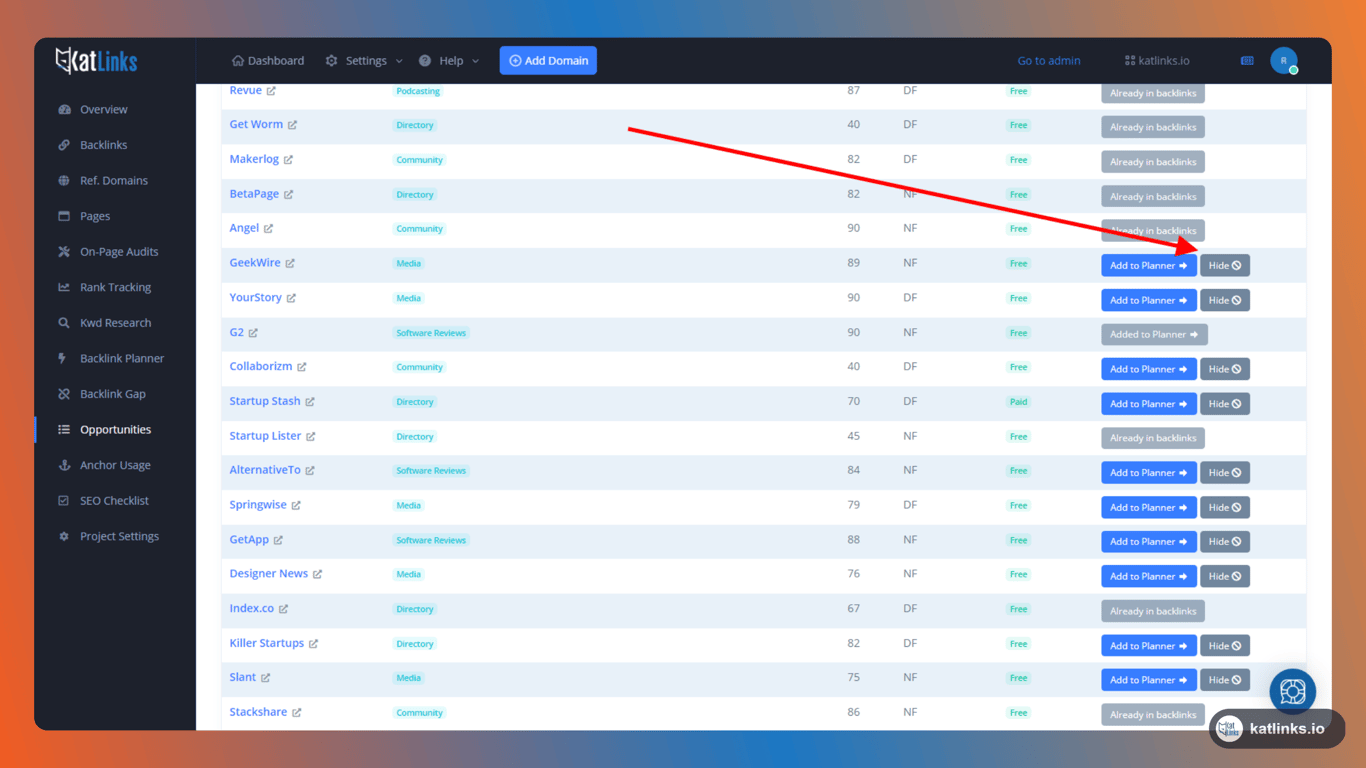Open AlternativeTo's external link icon
Image resolution: width=1366 pixels, height=768 pixels.
310,471
